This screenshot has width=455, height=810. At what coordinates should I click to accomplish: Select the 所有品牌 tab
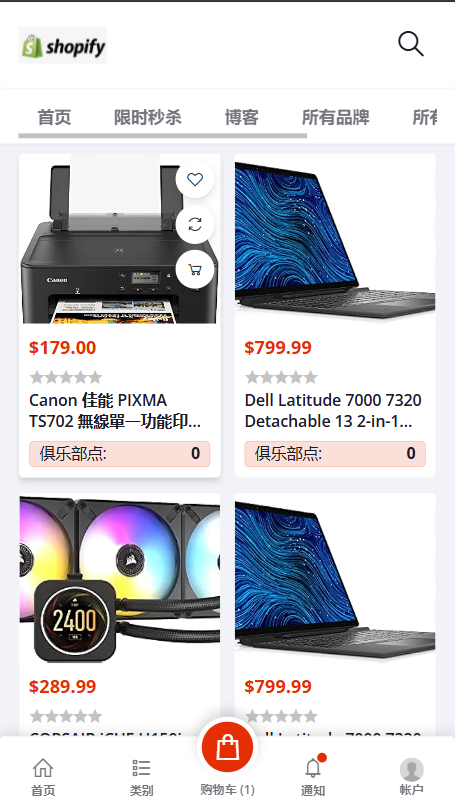pos(336,117)
